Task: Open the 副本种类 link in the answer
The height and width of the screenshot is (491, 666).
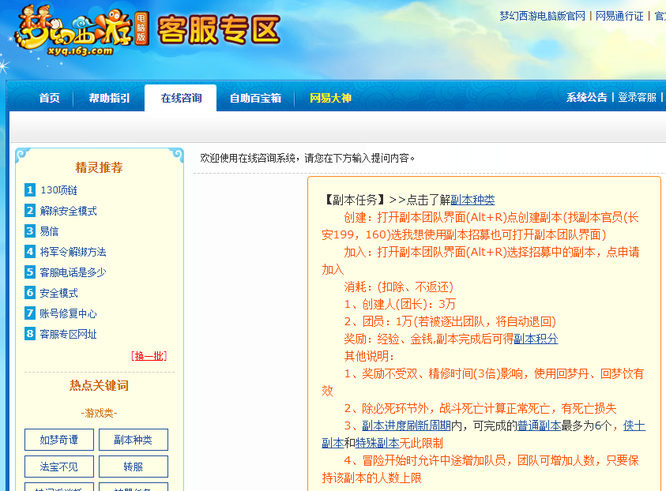Action: (472, 200)
